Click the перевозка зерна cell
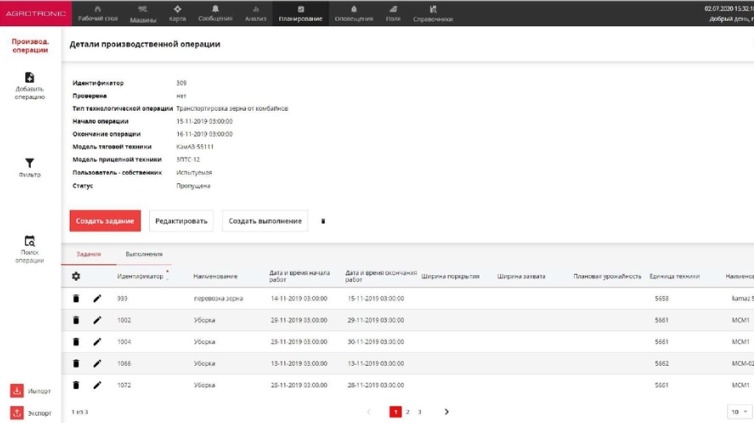Screen dimensions: 754x423 click(x=218, y=298)
